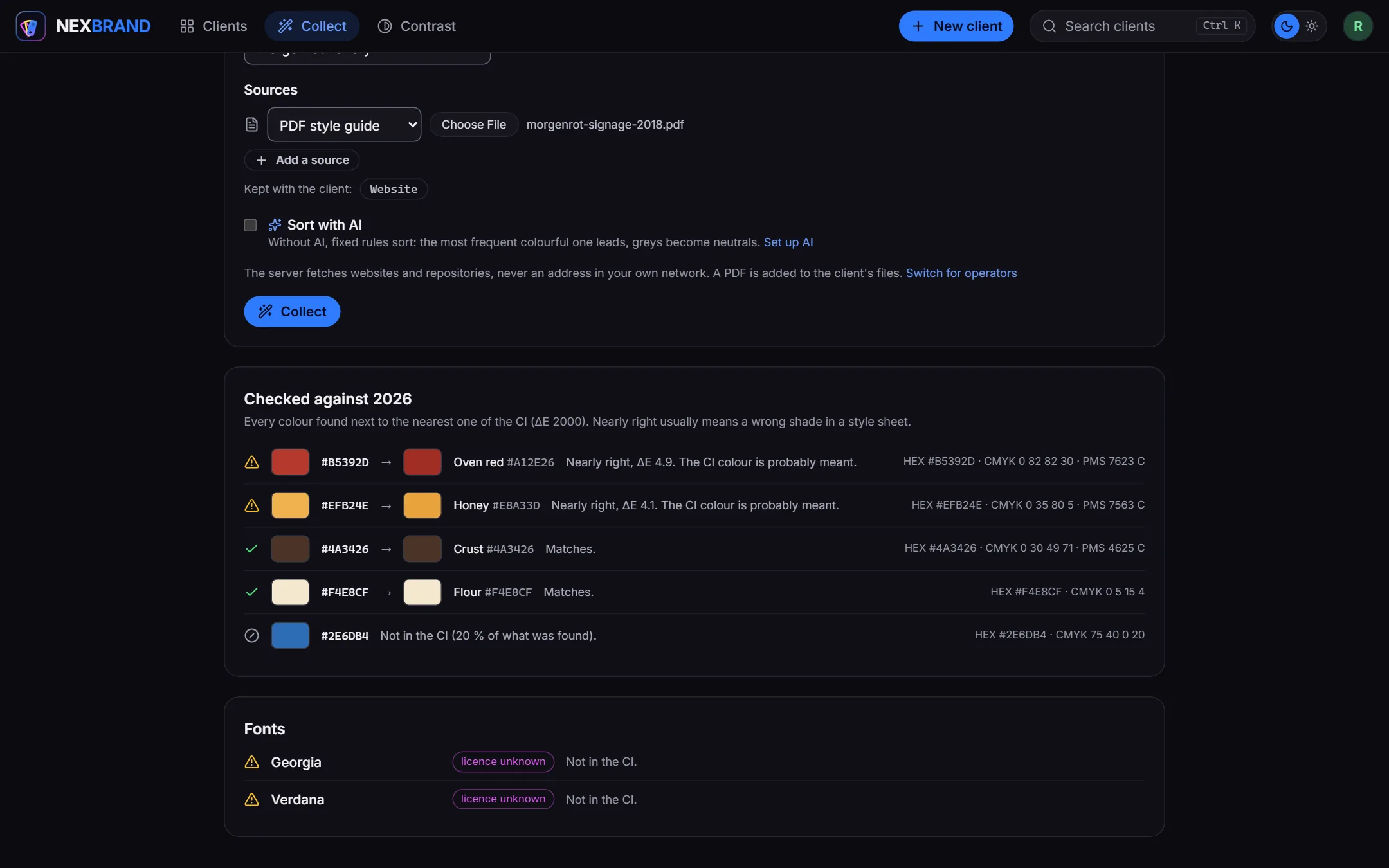Open the PDF style guide dropdown
The image size is (1389, 868).
click(x=344, y=125)
